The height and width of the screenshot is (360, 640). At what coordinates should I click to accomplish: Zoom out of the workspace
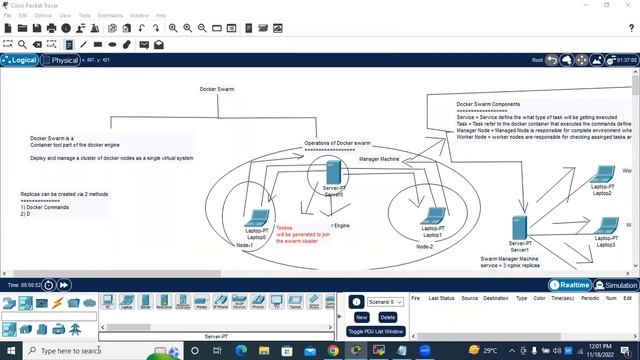point(202,28)
